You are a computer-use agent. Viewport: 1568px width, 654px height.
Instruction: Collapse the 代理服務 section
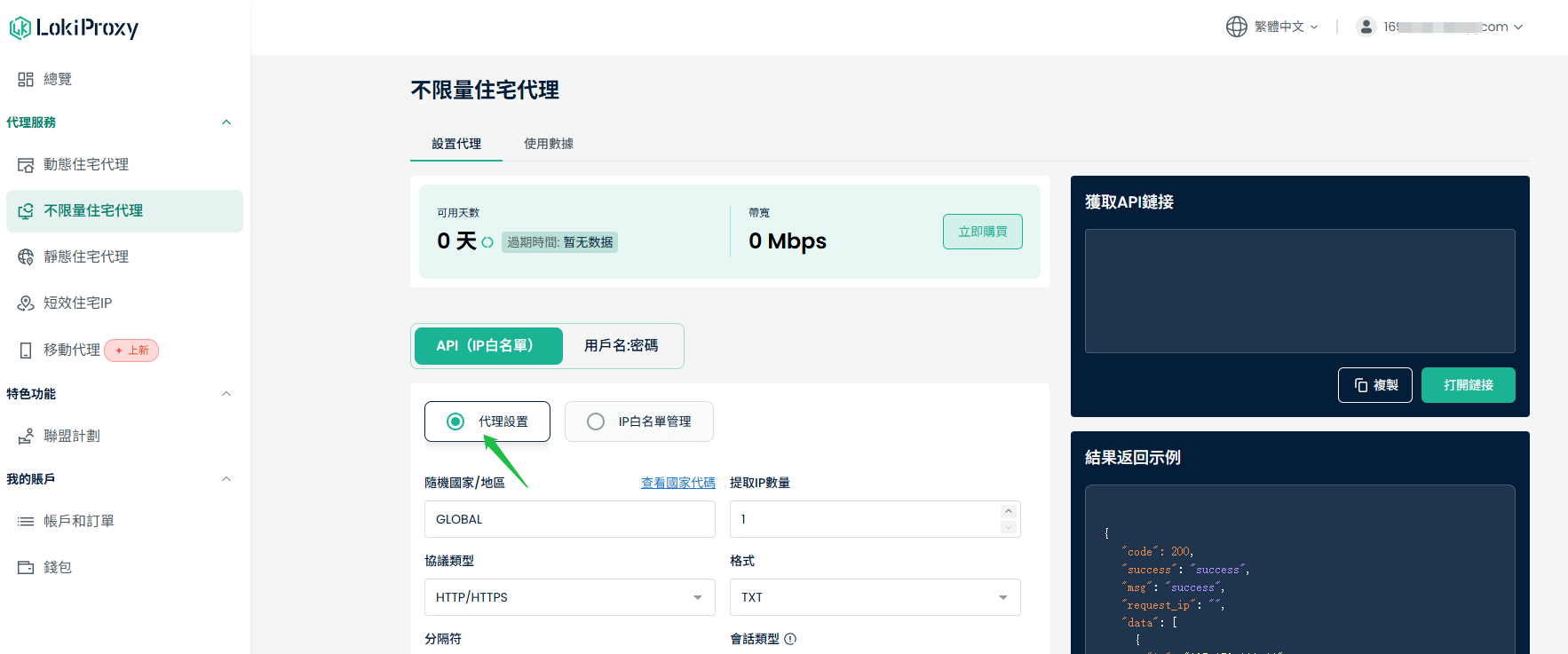coord(226,122)
